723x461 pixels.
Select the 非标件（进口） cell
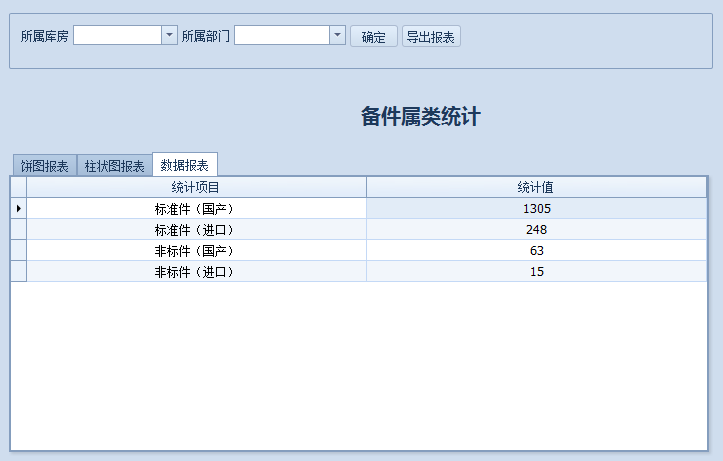click(196, 272)
